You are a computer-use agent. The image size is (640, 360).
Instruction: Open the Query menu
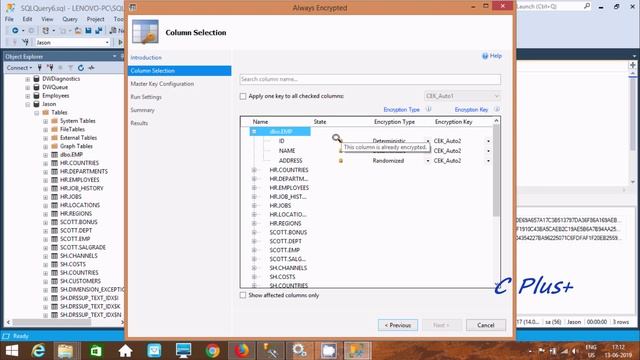(x=70, y=19)
